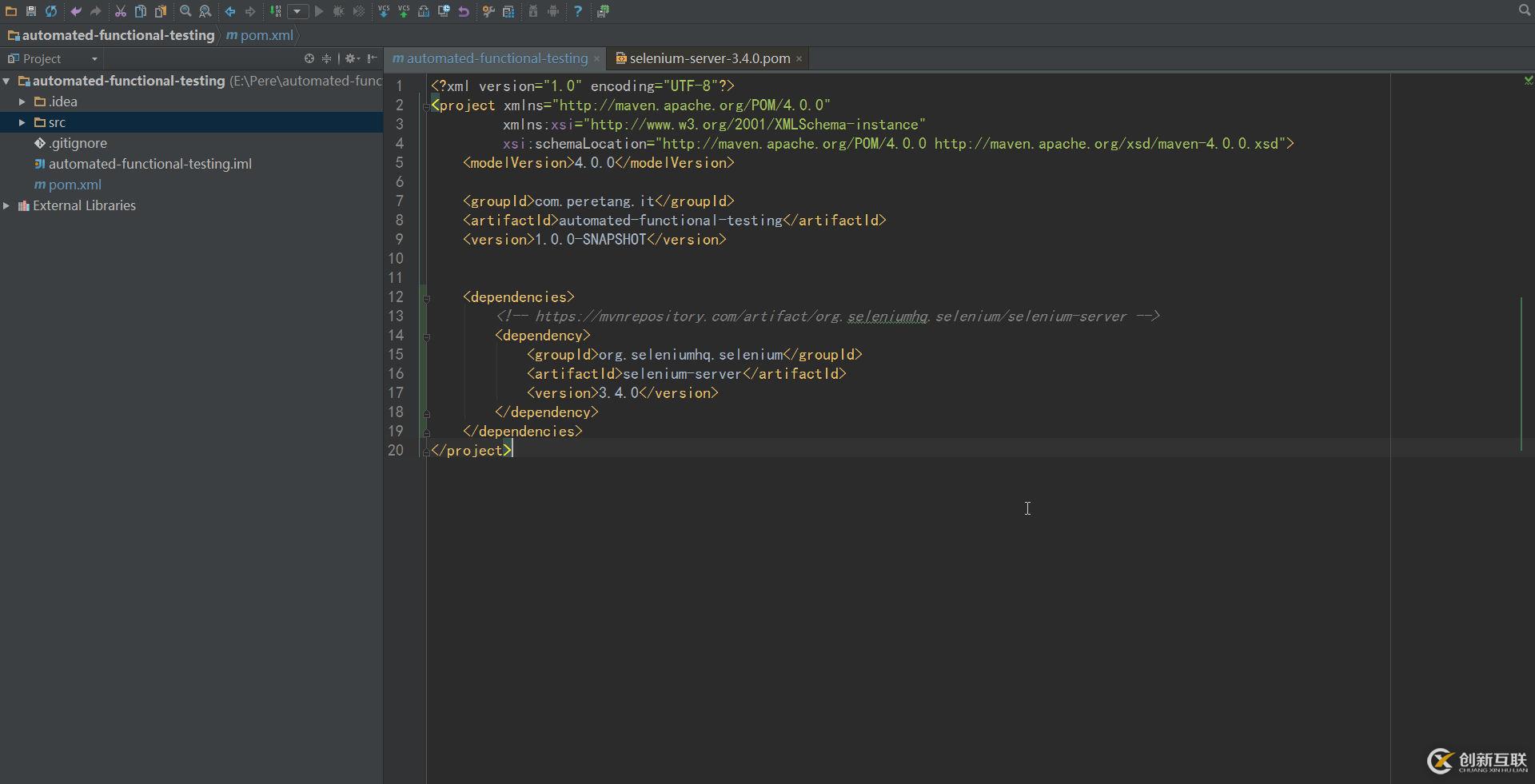The width and height of the screenshot is (1535, 784).
Task: Click the green change marker on the editor's right stripe
Action: point(1521,374)
